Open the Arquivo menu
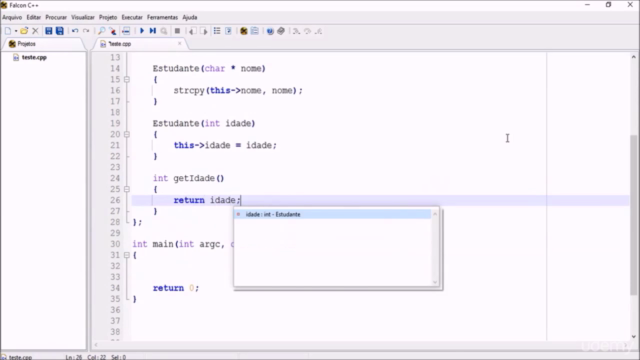640x360 pixels. pyautogui.click(x=12, y=17)
